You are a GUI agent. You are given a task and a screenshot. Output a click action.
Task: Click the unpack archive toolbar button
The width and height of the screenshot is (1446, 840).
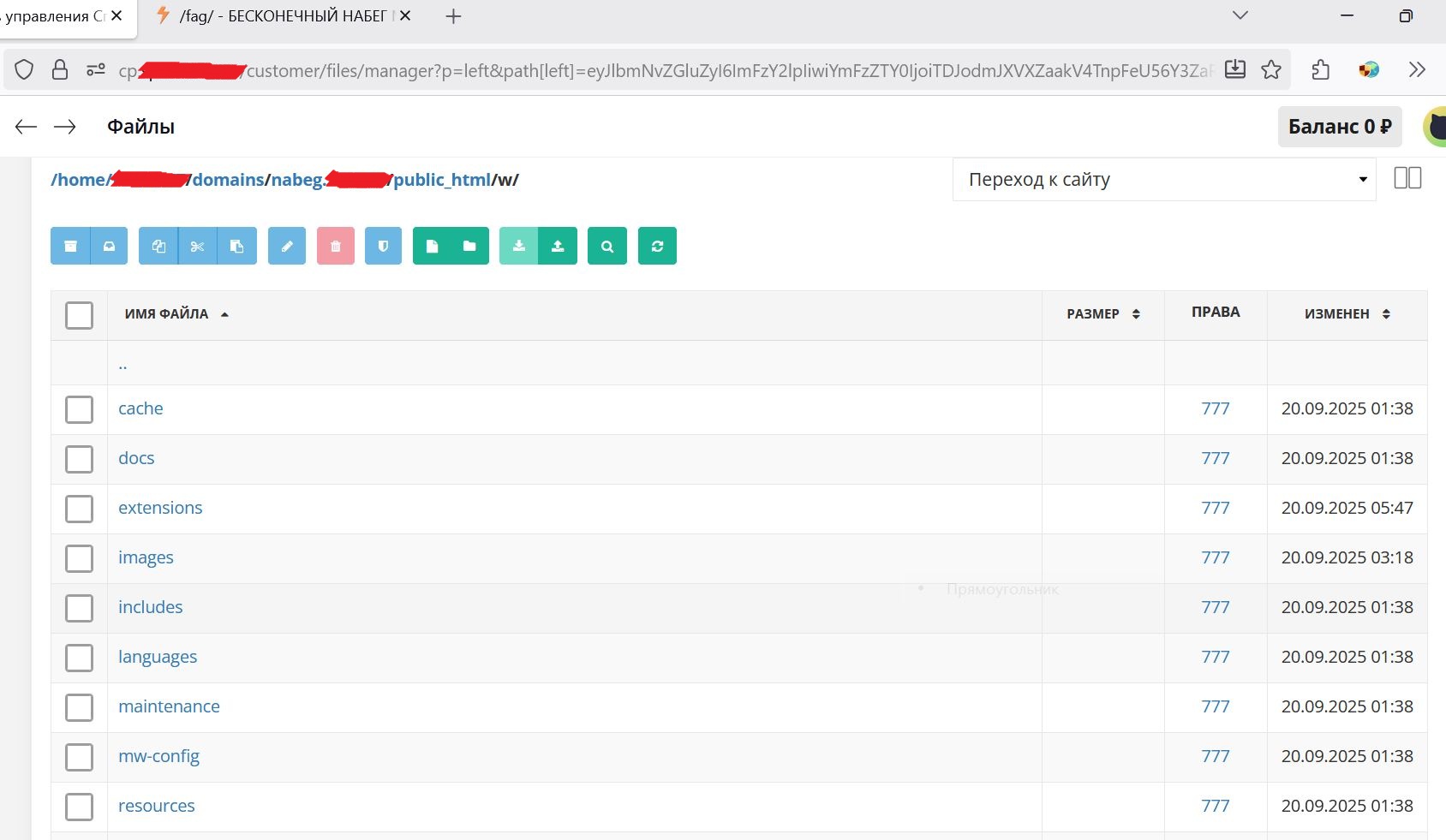(109, 246)
